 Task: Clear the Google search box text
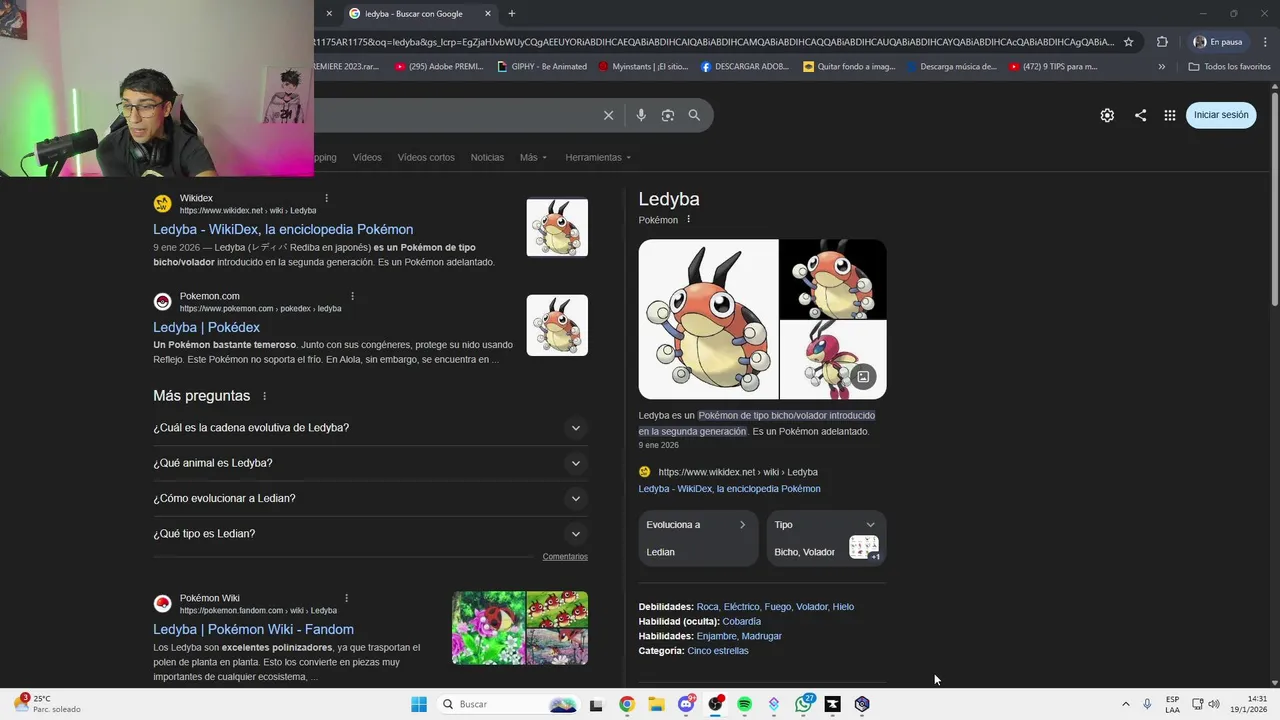tap(608, 115)
